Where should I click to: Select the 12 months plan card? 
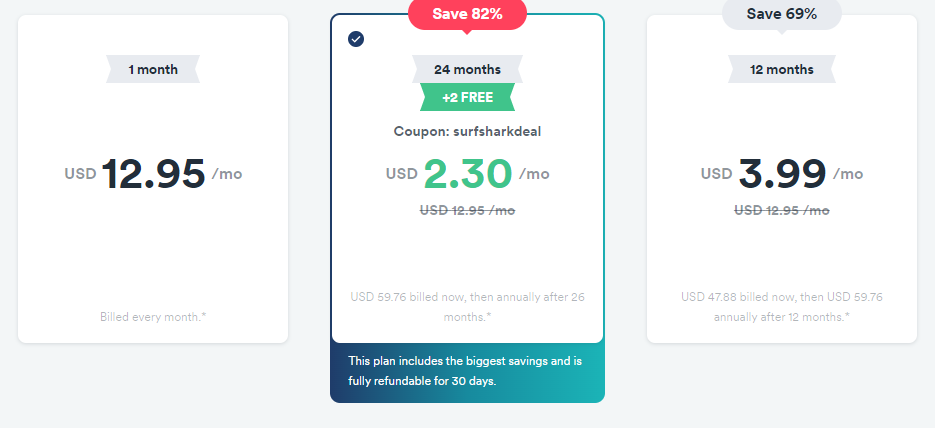point(782,179)
